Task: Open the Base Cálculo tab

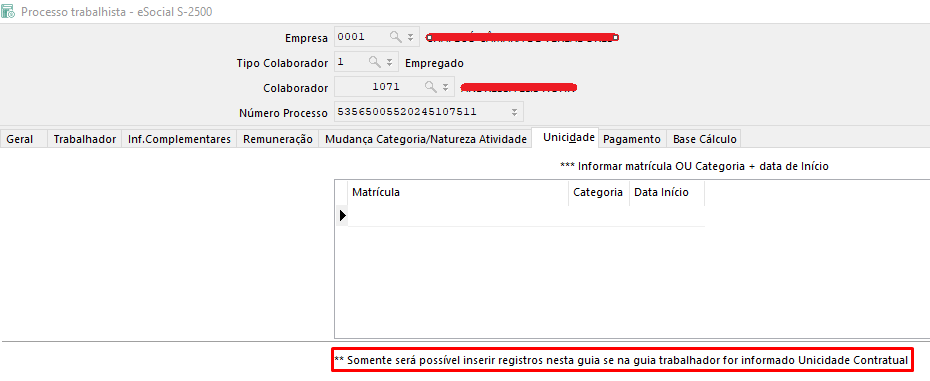Action: (x=705, y=139)
